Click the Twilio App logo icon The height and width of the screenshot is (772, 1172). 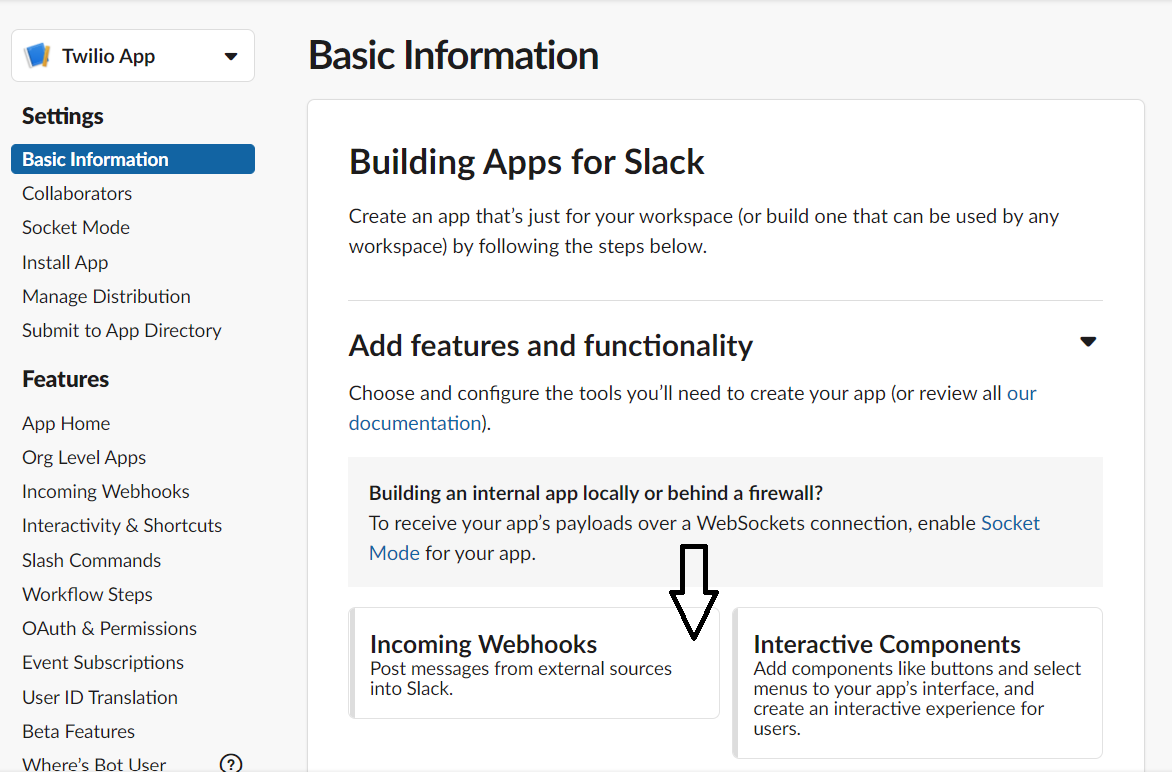point(37,55)
